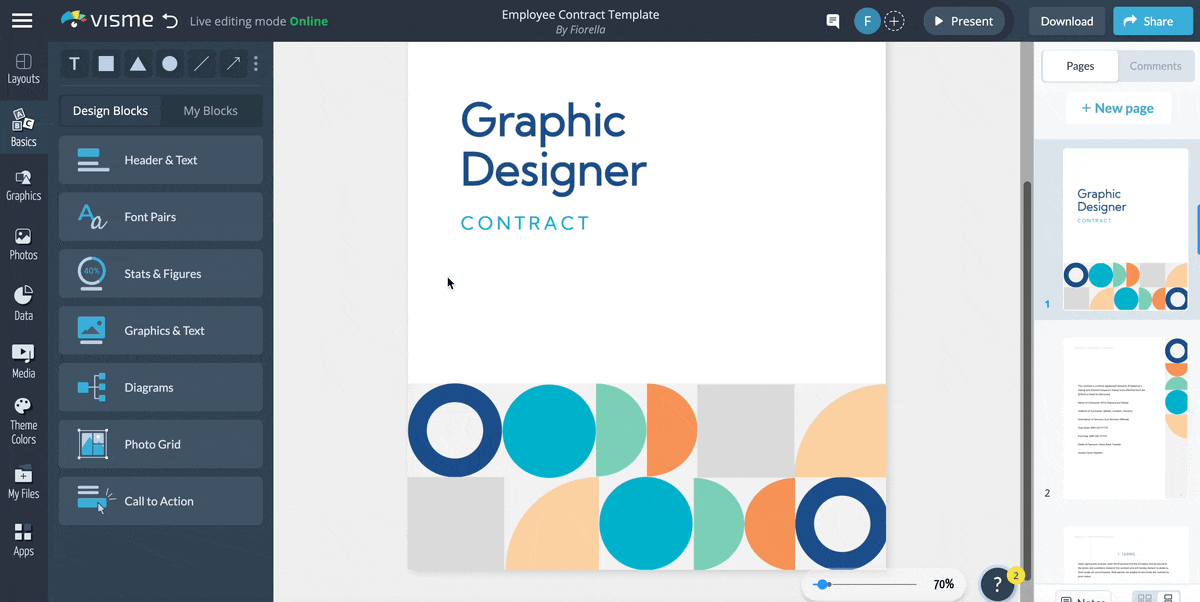Select the triangle shape tool
The height and width of the screenshot is (602, 1200).
pos(138,63)
